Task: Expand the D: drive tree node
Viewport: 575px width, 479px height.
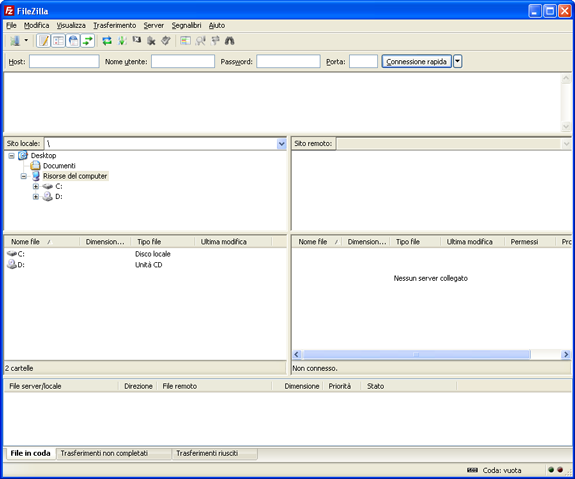Action: 36,197
